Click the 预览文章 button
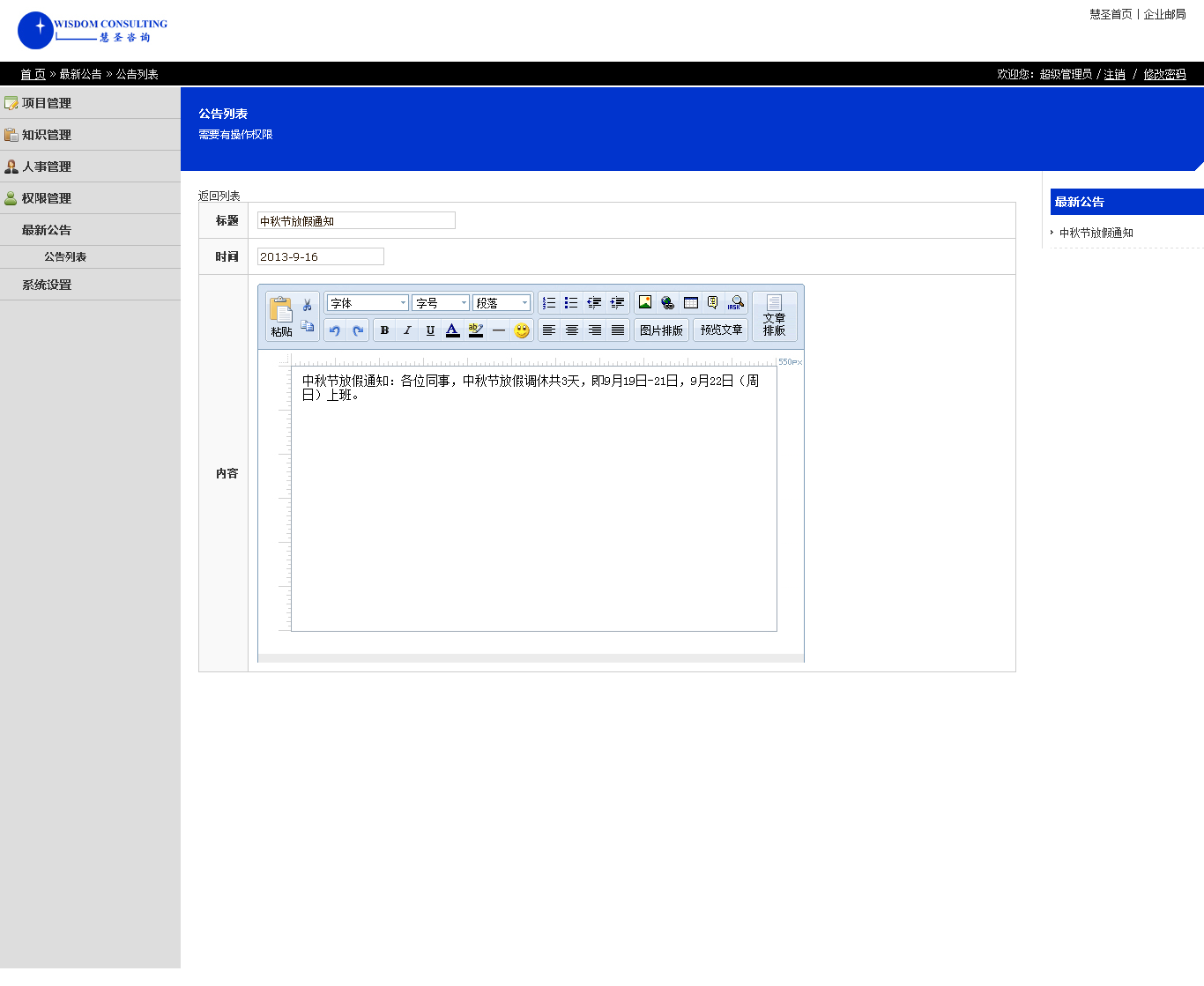The height and width of the screenshot is (986, 1204). 721,330
